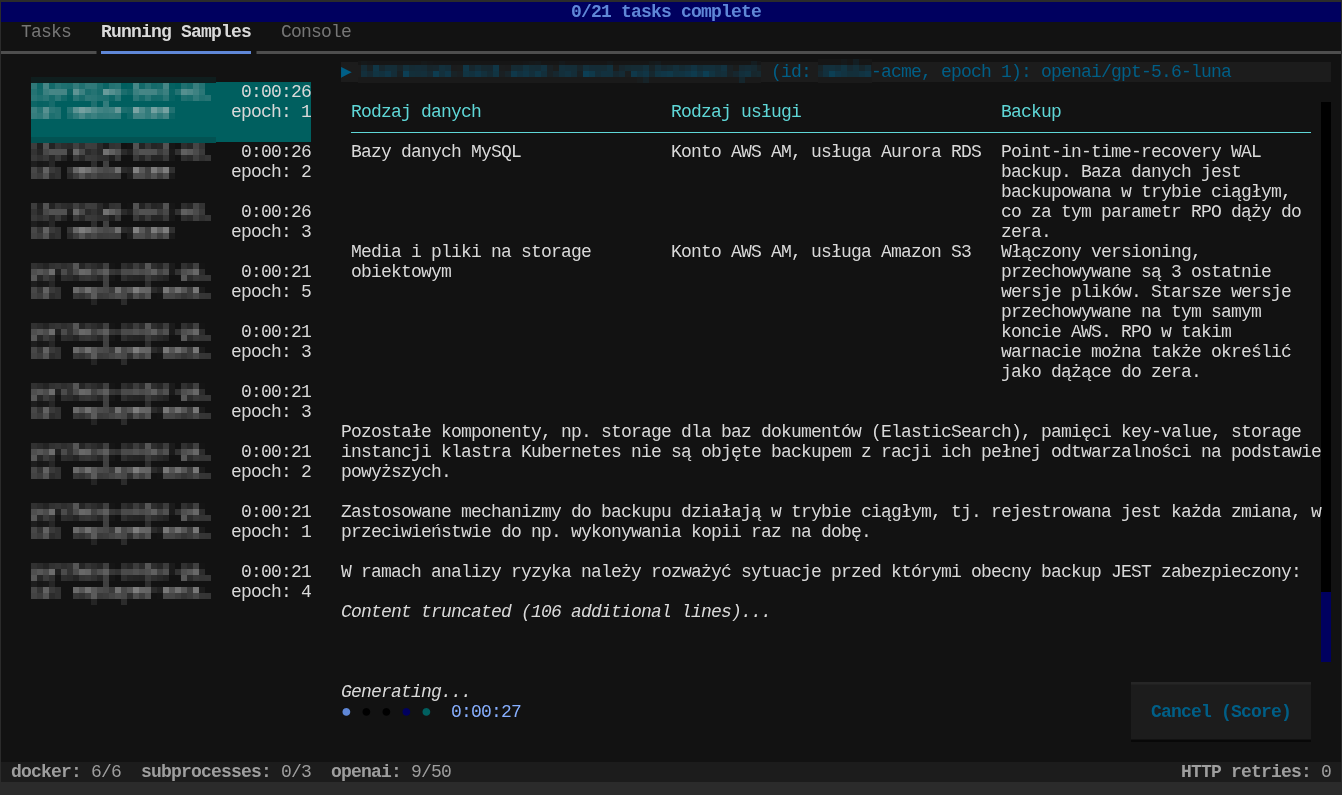Expand the sample header triangle before openai/gpt-5.6-luna

[346, 72]
